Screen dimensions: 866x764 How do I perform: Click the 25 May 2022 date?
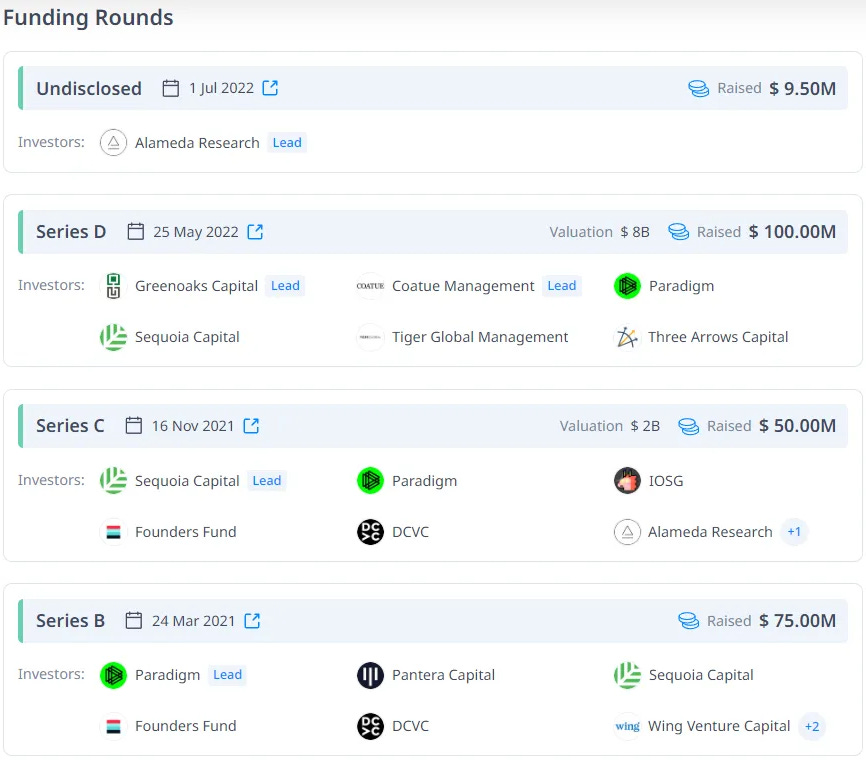[196, 232]
